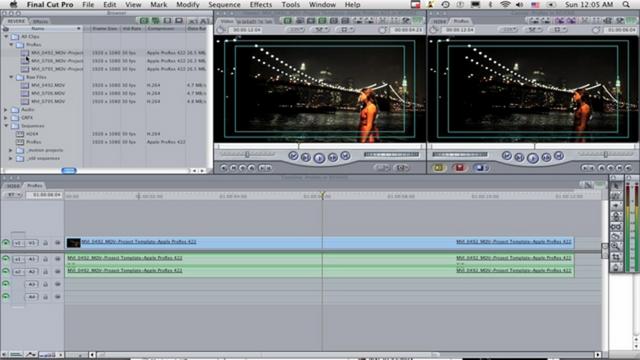Click Play In to Out in the Viewer
Viewport: 640px width, 360px height.
pos(306,157)
